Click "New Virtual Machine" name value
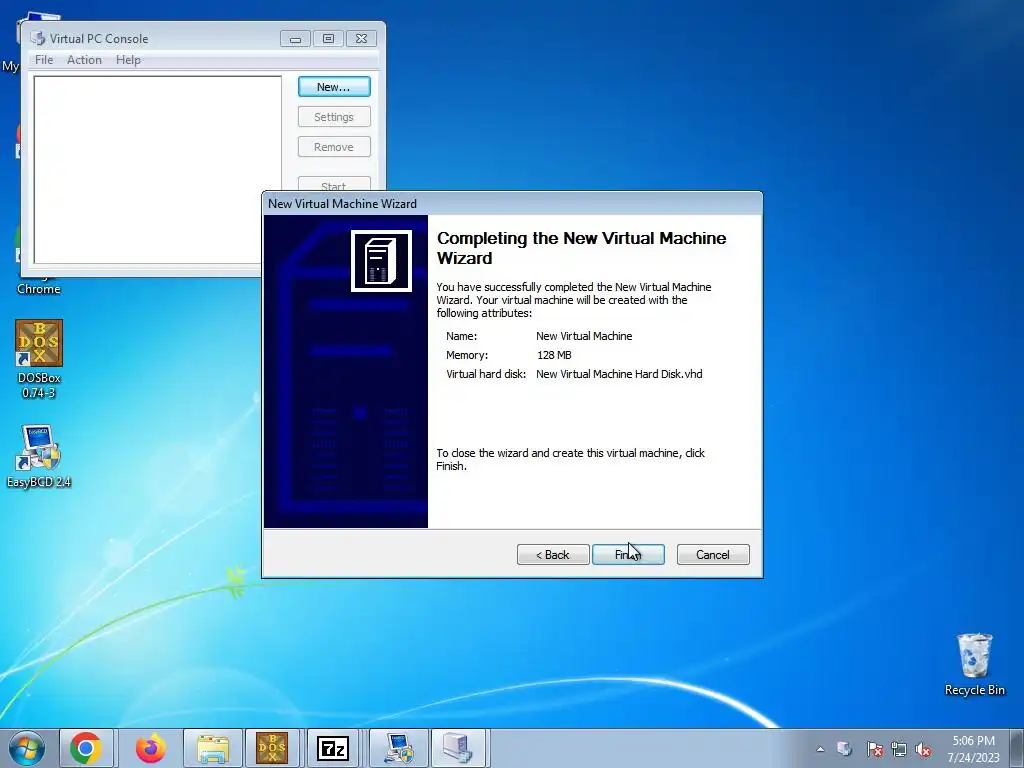The image size is (1024, 768). click(x=584, y=336)
